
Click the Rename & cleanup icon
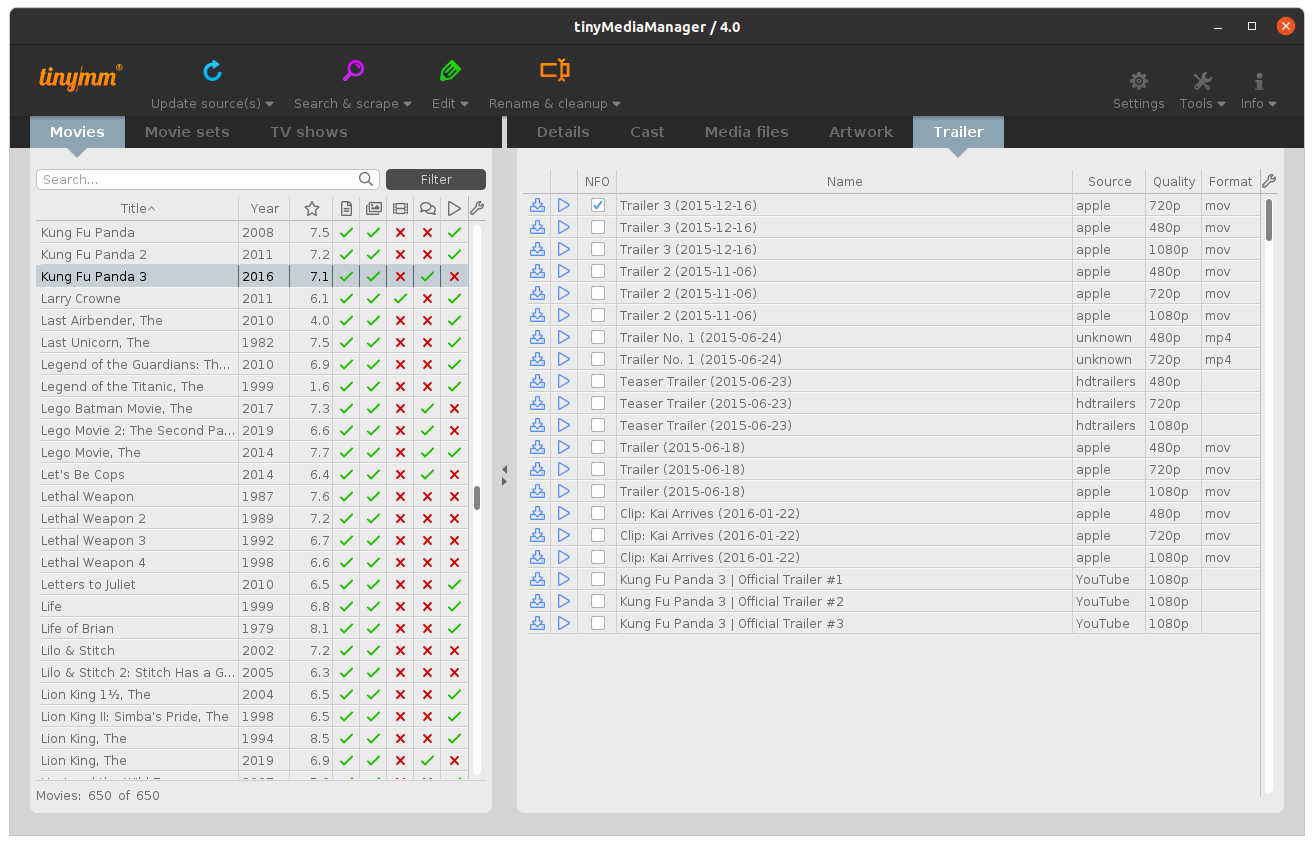[x=554, y=71]
